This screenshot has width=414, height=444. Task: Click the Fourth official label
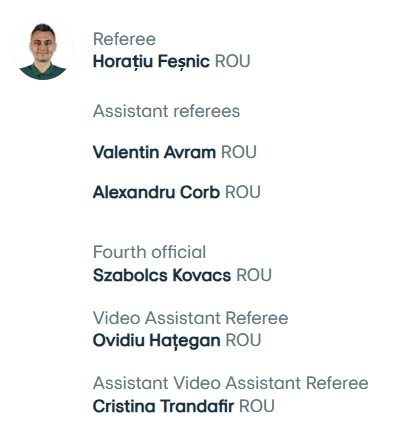tap(150, 252)
